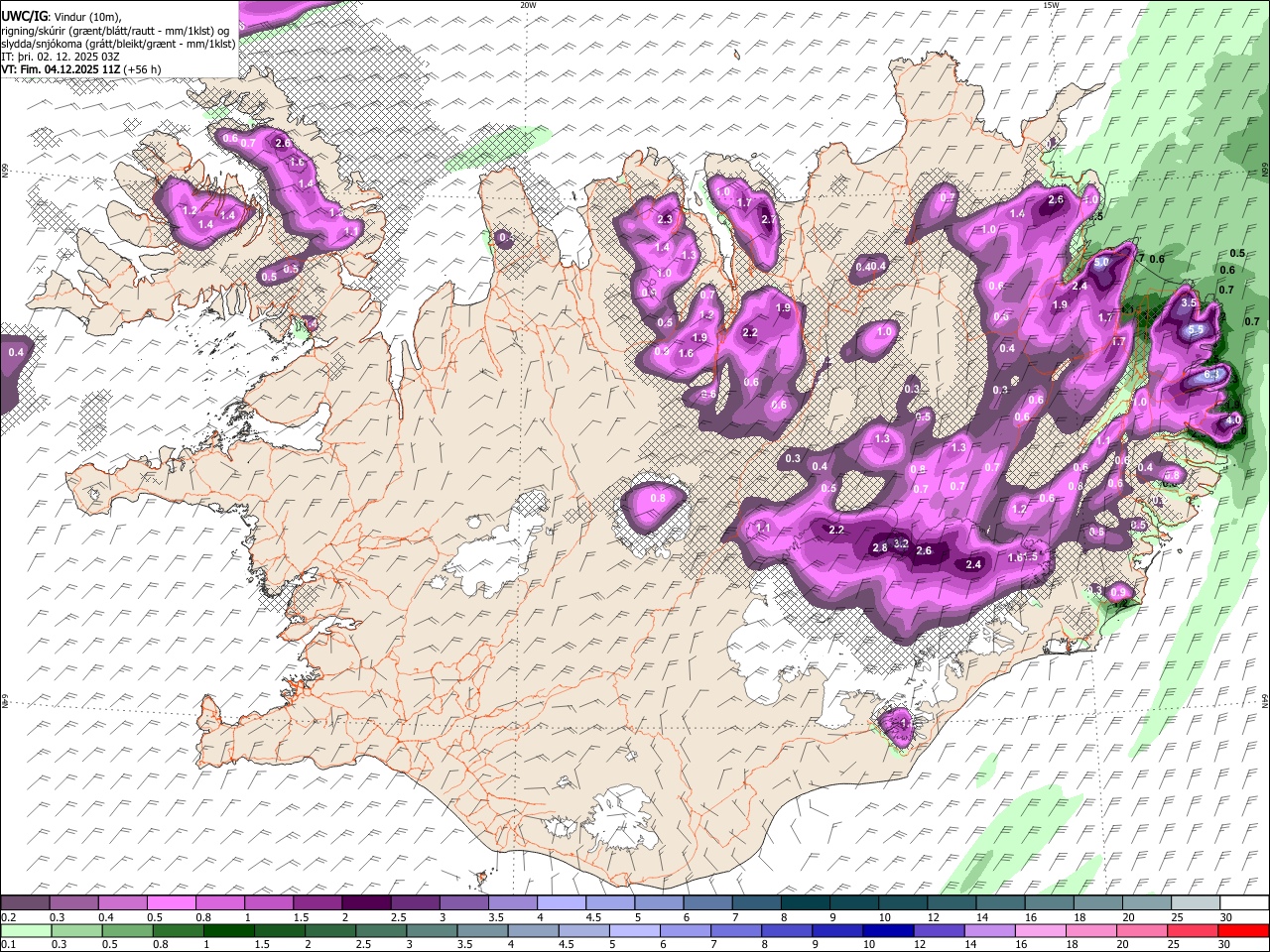The width and height of the screenshot is (1270, 952).
Task: Click the 2.7 snowfall value on the map
Action: tap(768, 219)
